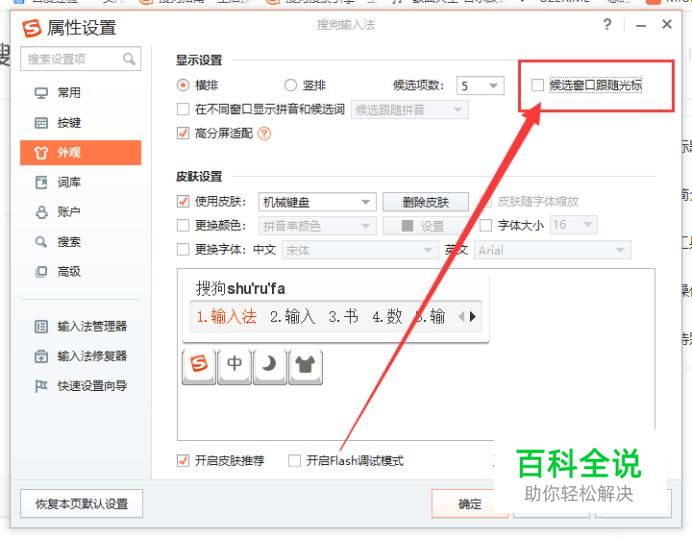Open the 机械键盘 skin dropdown
This screenshot has height=538, width=692.
coord(317,202)
